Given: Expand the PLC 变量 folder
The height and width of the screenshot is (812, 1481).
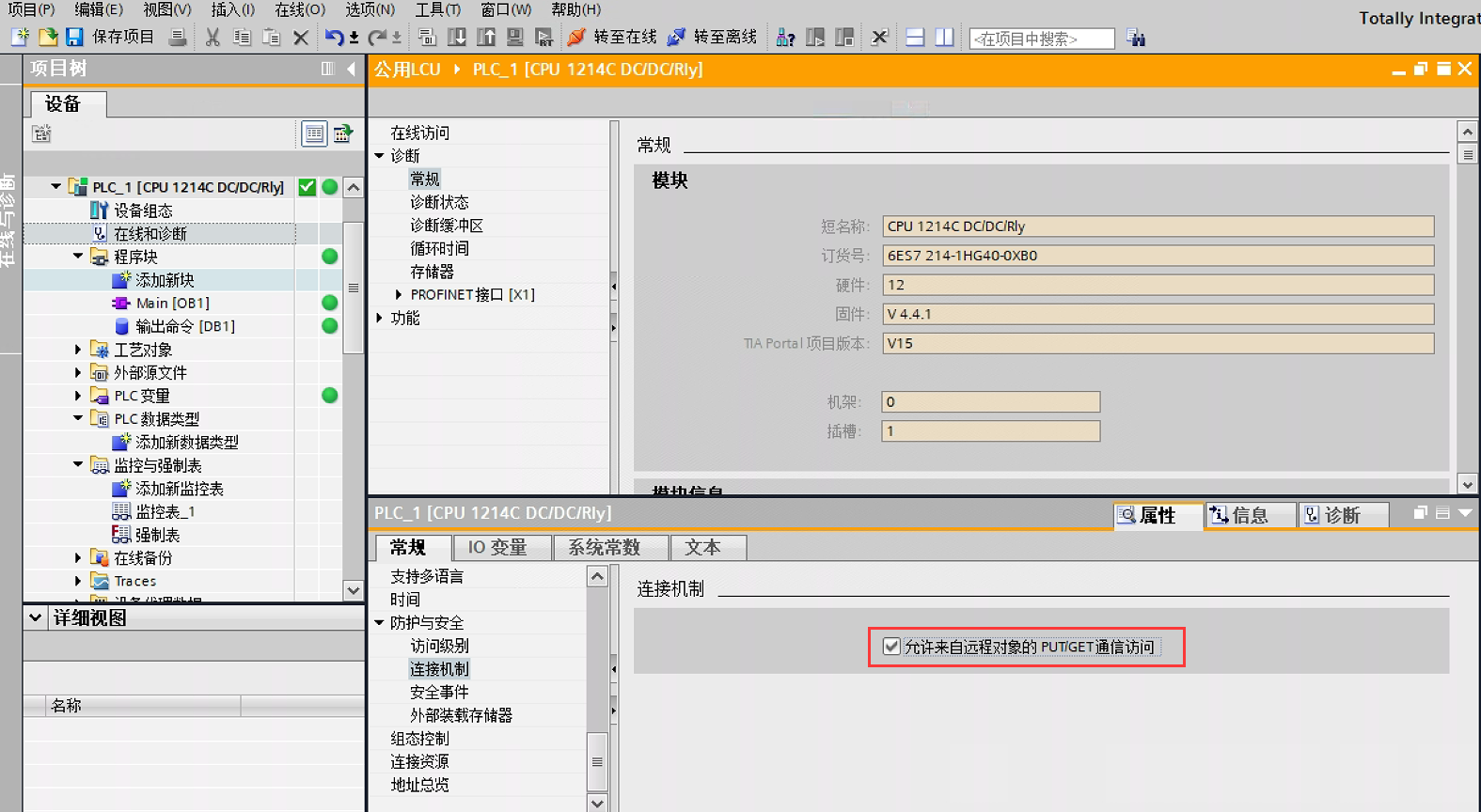Looking at the screenshot, I should 78,396.
